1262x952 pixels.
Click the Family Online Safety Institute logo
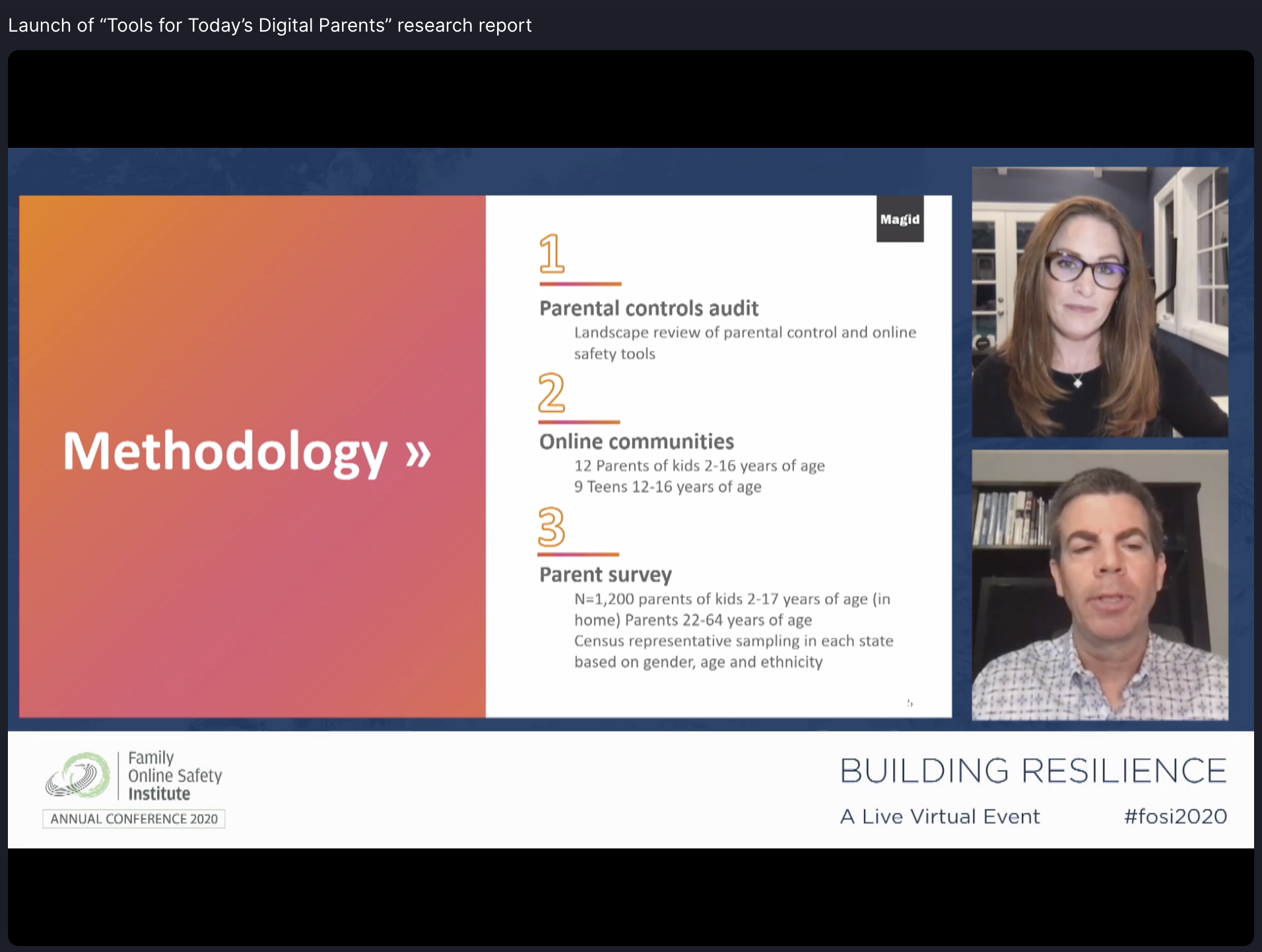click(x=134, y=777)
